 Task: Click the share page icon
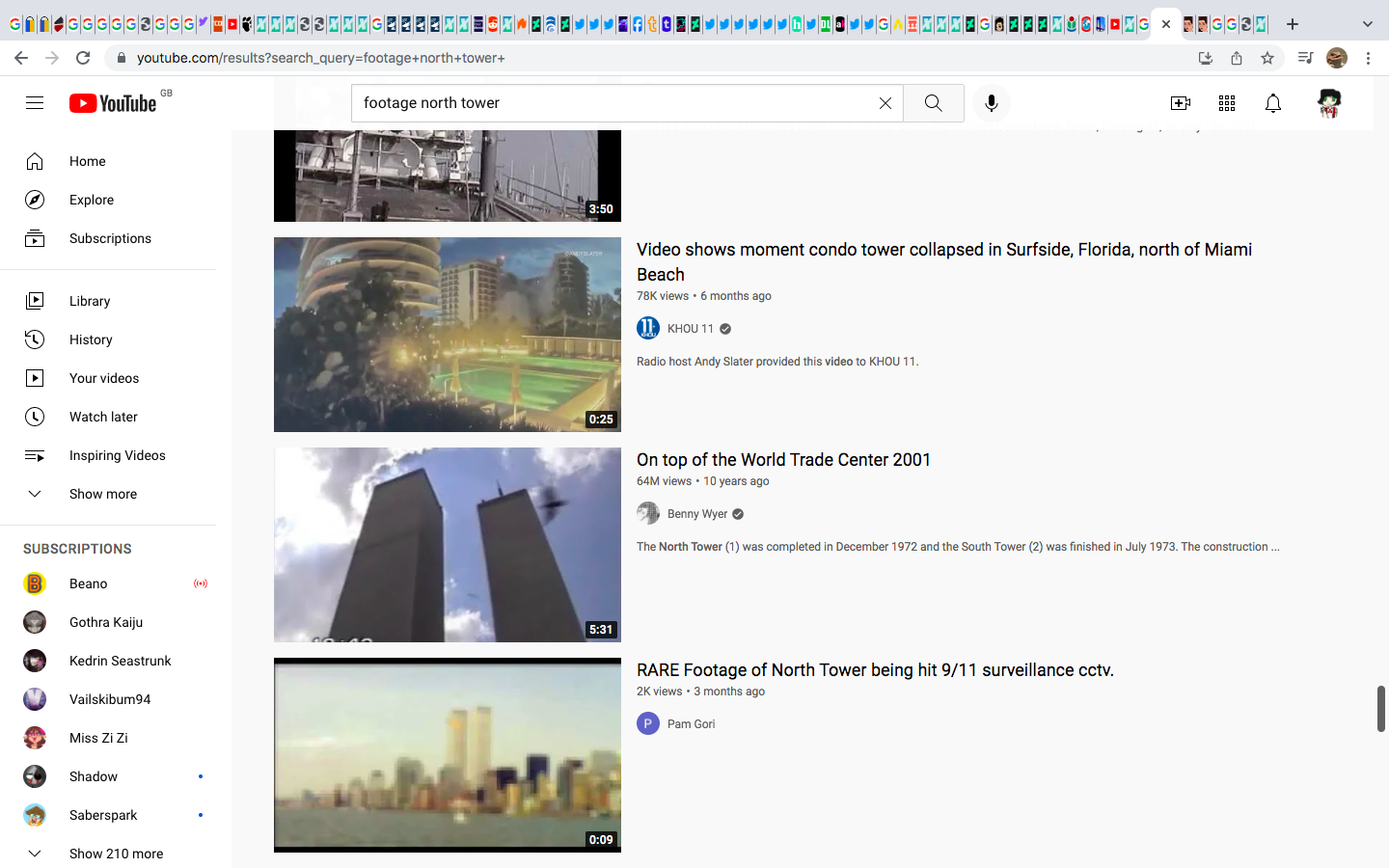point(1236,58)
